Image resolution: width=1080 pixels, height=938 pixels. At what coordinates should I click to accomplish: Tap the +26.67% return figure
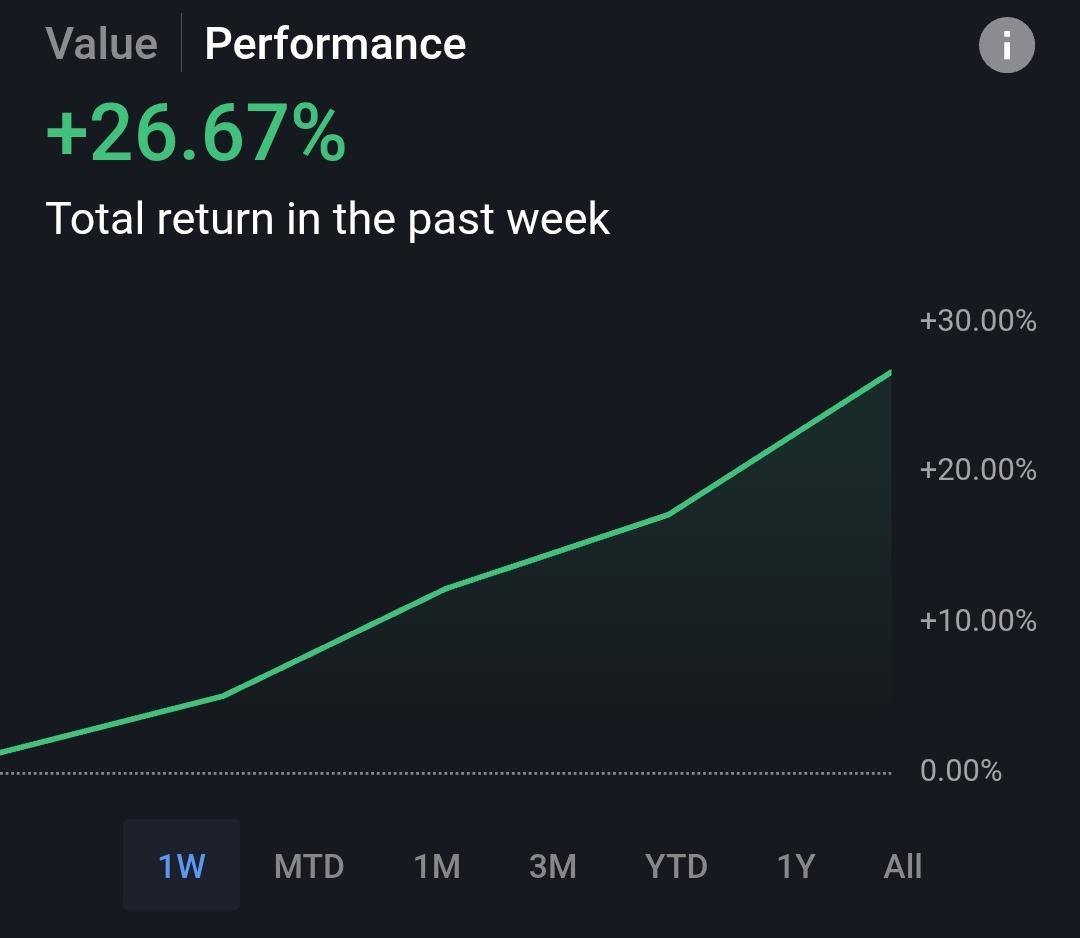pos(196,133)
